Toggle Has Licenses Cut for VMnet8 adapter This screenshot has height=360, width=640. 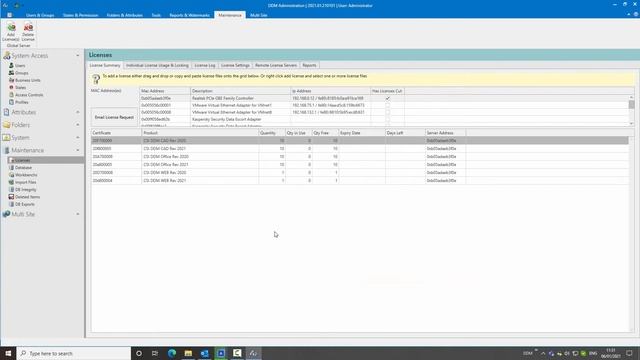click(x=387, y=112)
